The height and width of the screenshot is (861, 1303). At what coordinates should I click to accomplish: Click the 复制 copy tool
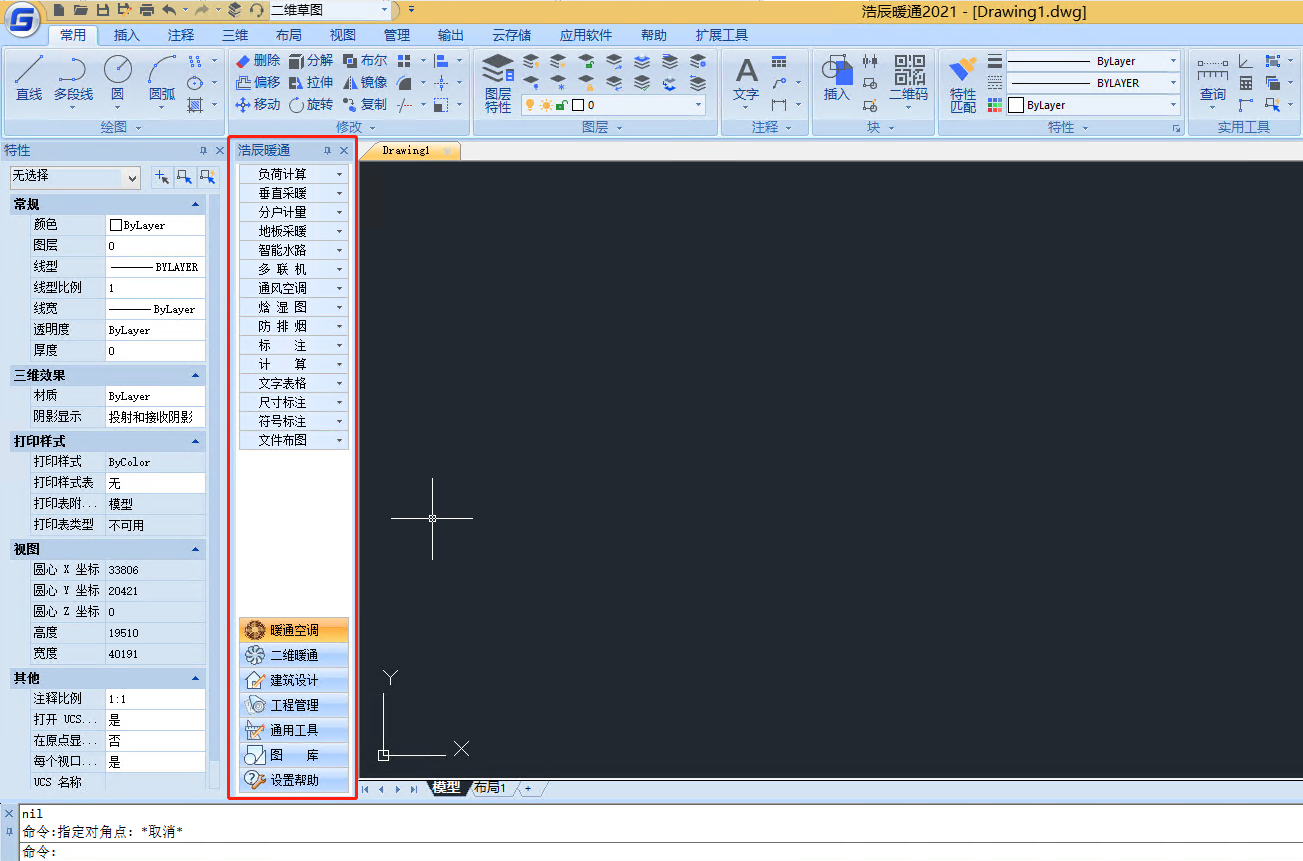[365, 104]
